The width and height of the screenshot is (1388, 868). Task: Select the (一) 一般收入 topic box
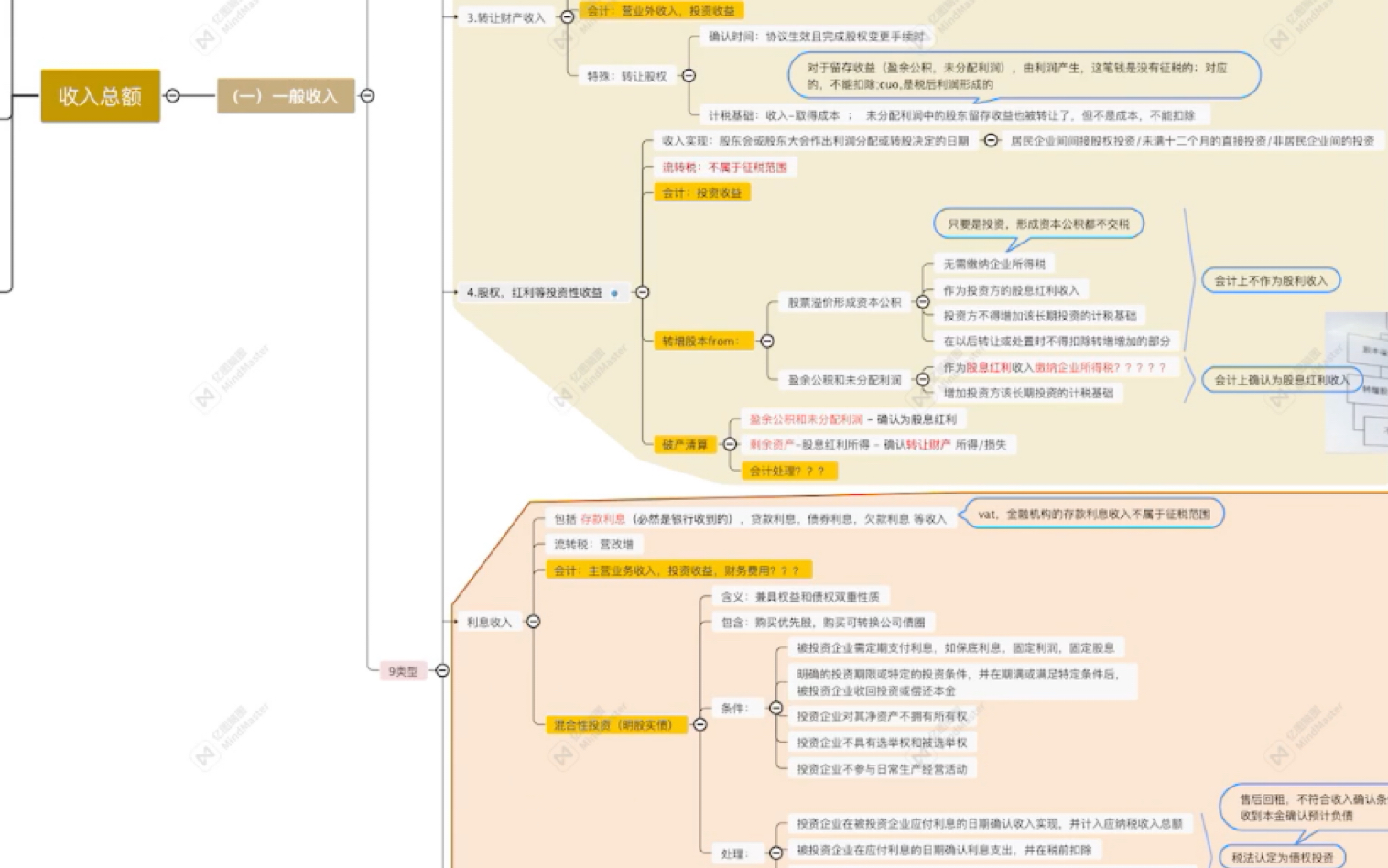point(286,95)
